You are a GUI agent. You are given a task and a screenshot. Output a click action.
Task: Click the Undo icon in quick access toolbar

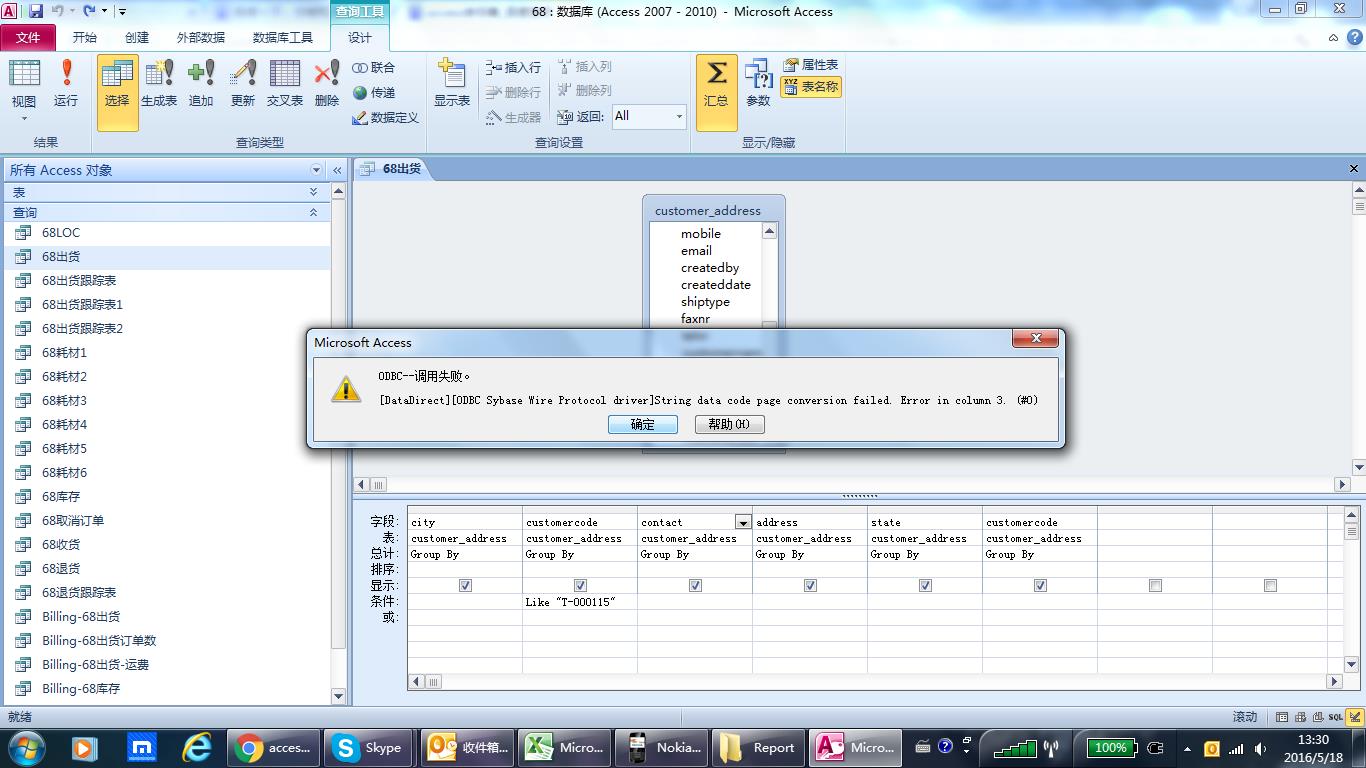58,11
